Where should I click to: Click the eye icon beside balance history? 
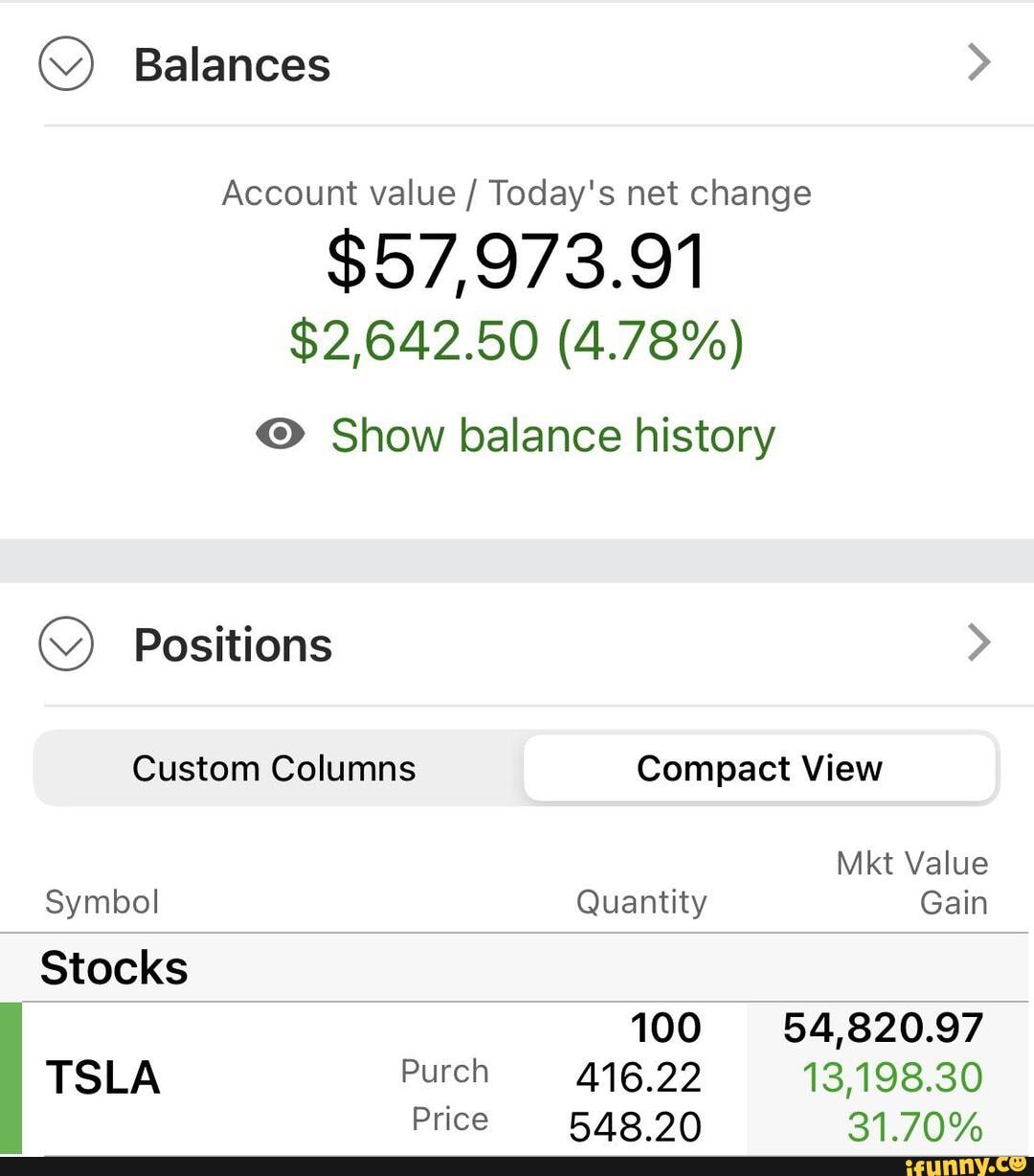click(x=280, y=434)
